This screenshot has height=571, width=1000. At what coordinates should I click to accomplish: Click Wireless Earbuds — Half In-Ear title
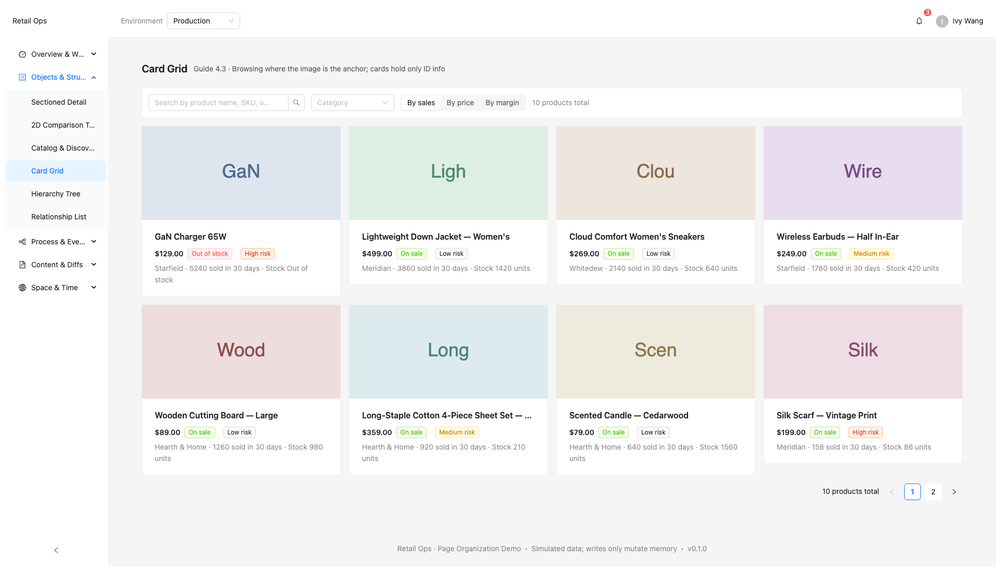coord(837,237)
